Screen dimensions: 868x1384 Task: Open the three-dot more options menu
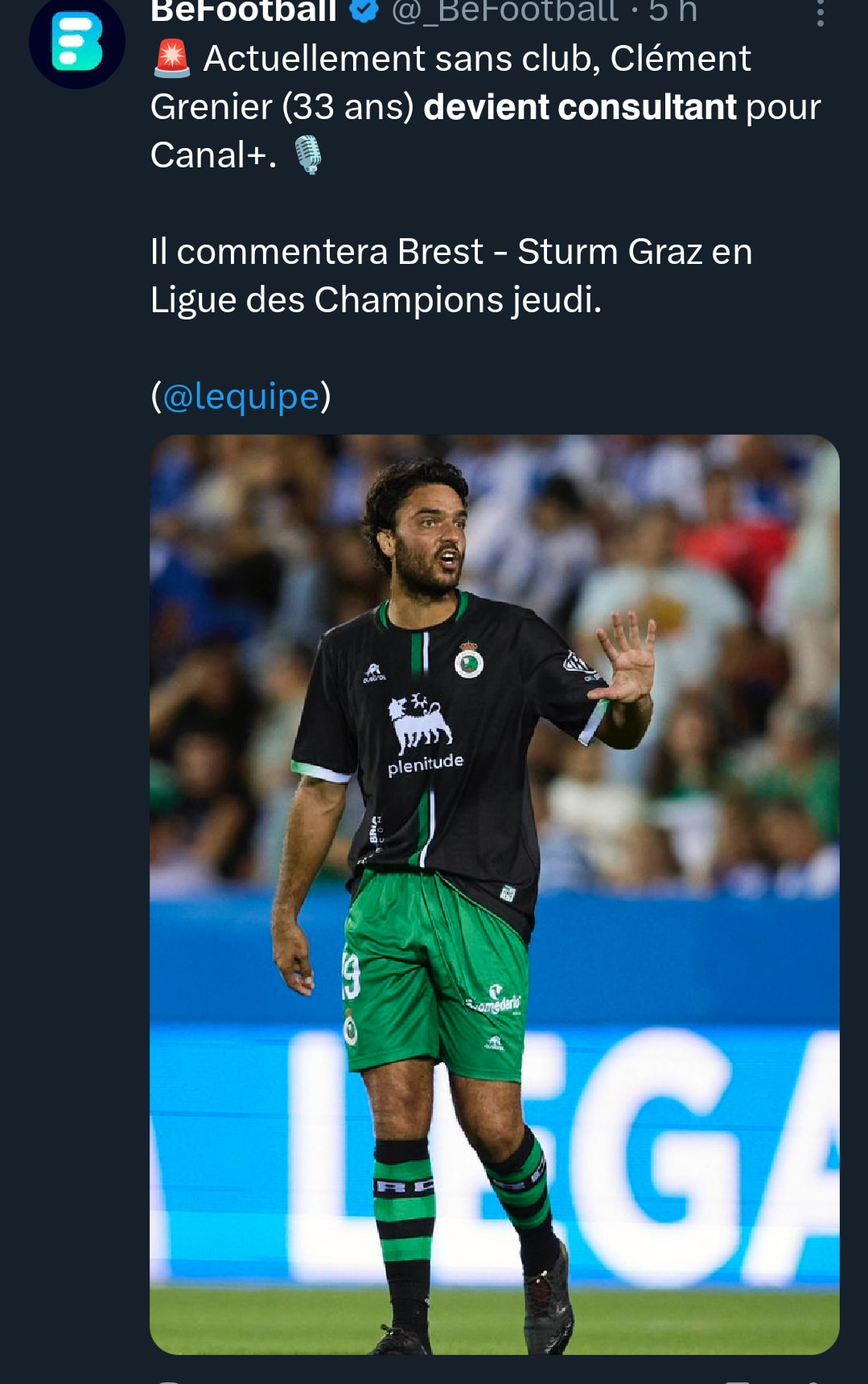tap(820, 11)
